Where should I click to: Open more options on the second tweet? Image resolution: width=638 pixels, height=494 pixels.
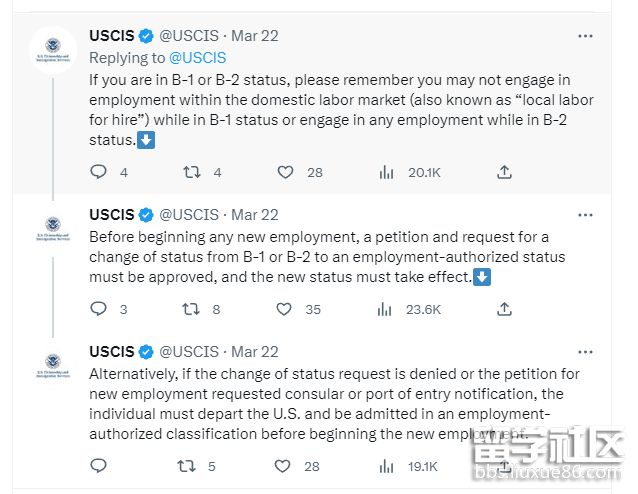(585, 215)
